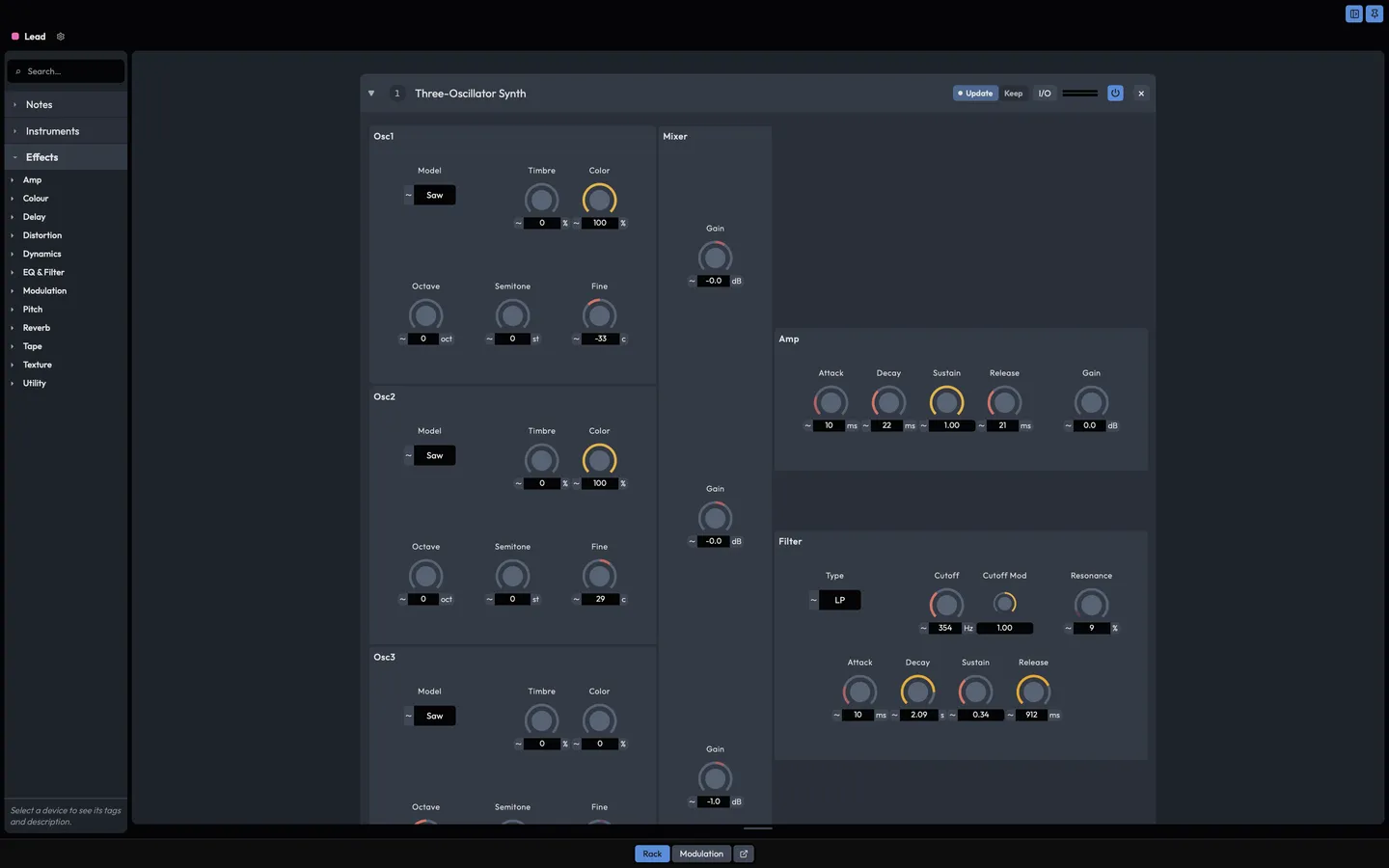Click the modulation icon beside Osc3 Gain value

tap(692, 801)
